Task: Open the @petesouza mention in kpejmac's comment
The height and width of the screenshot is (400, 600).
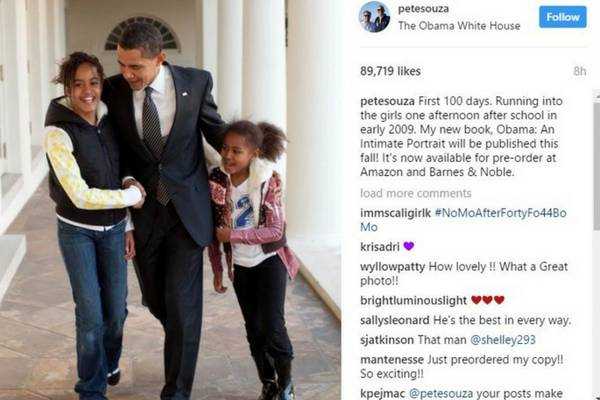Action: click(441, 394)
